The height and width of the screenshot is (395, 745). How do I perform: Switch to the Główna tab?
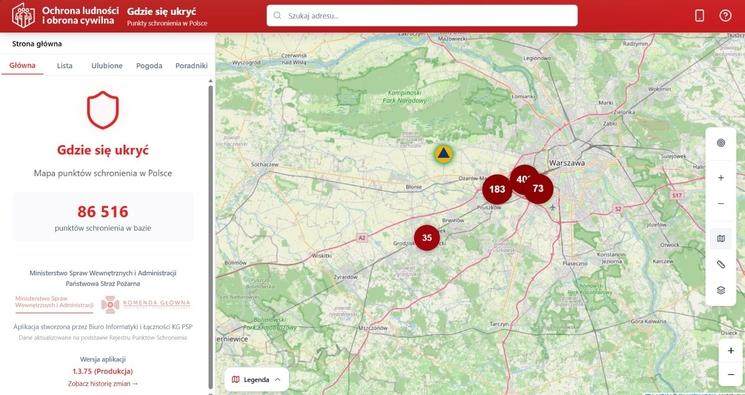point(22,66)
